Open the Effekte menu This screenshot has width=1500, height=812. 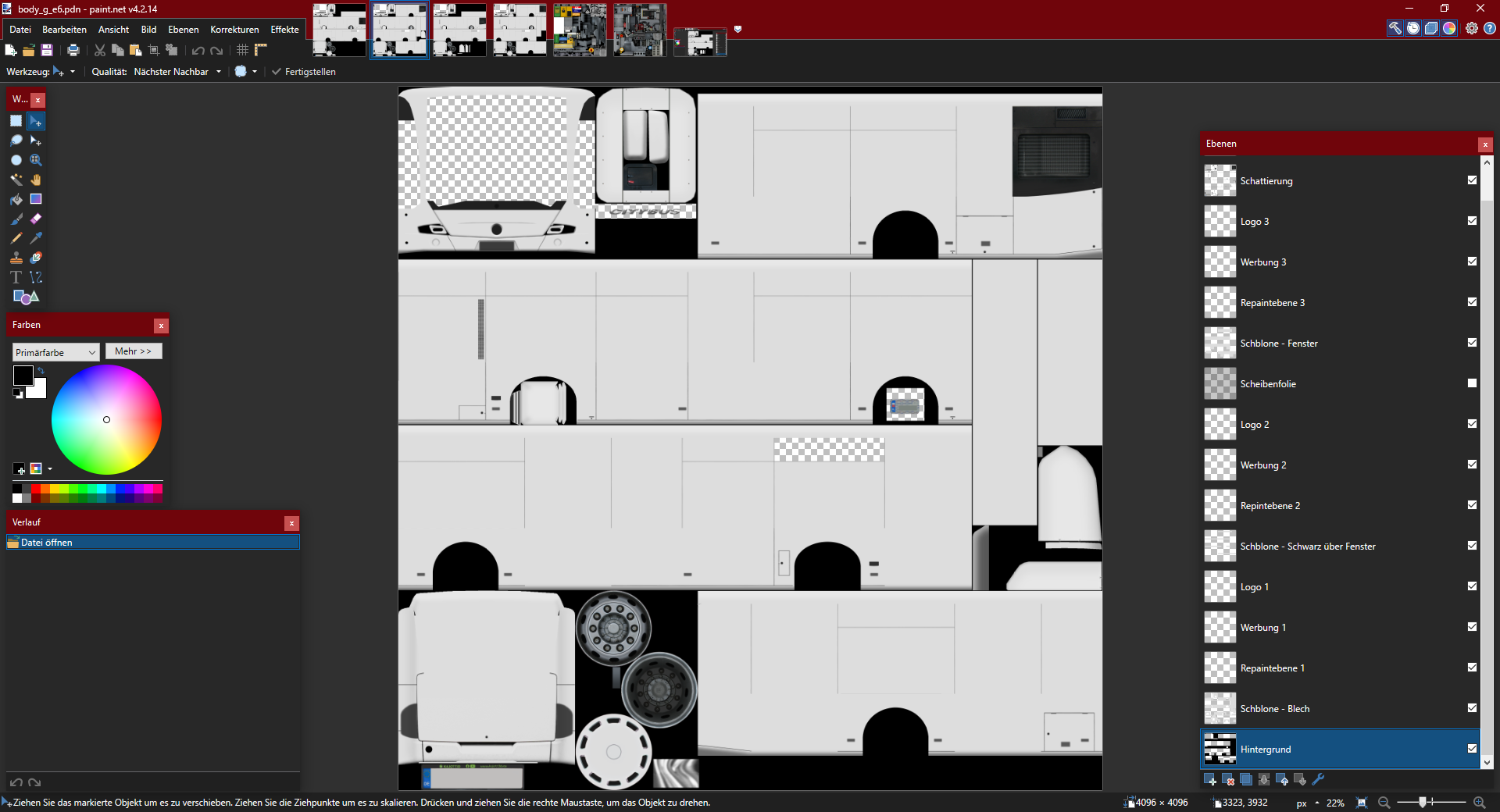coord(284,30)
